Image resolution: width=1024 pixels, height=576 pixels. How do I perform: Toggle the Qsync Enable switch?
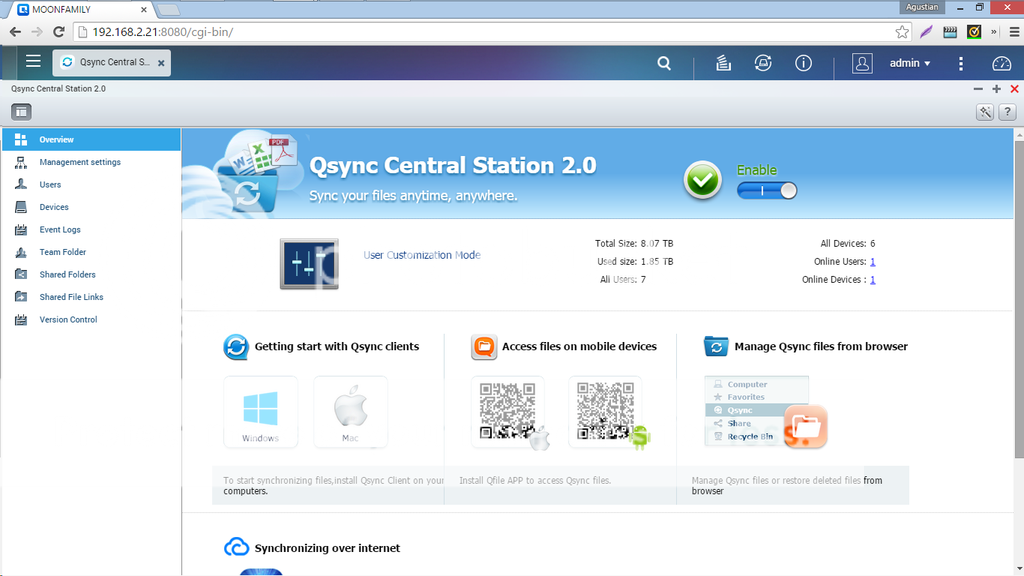[767, 190]
